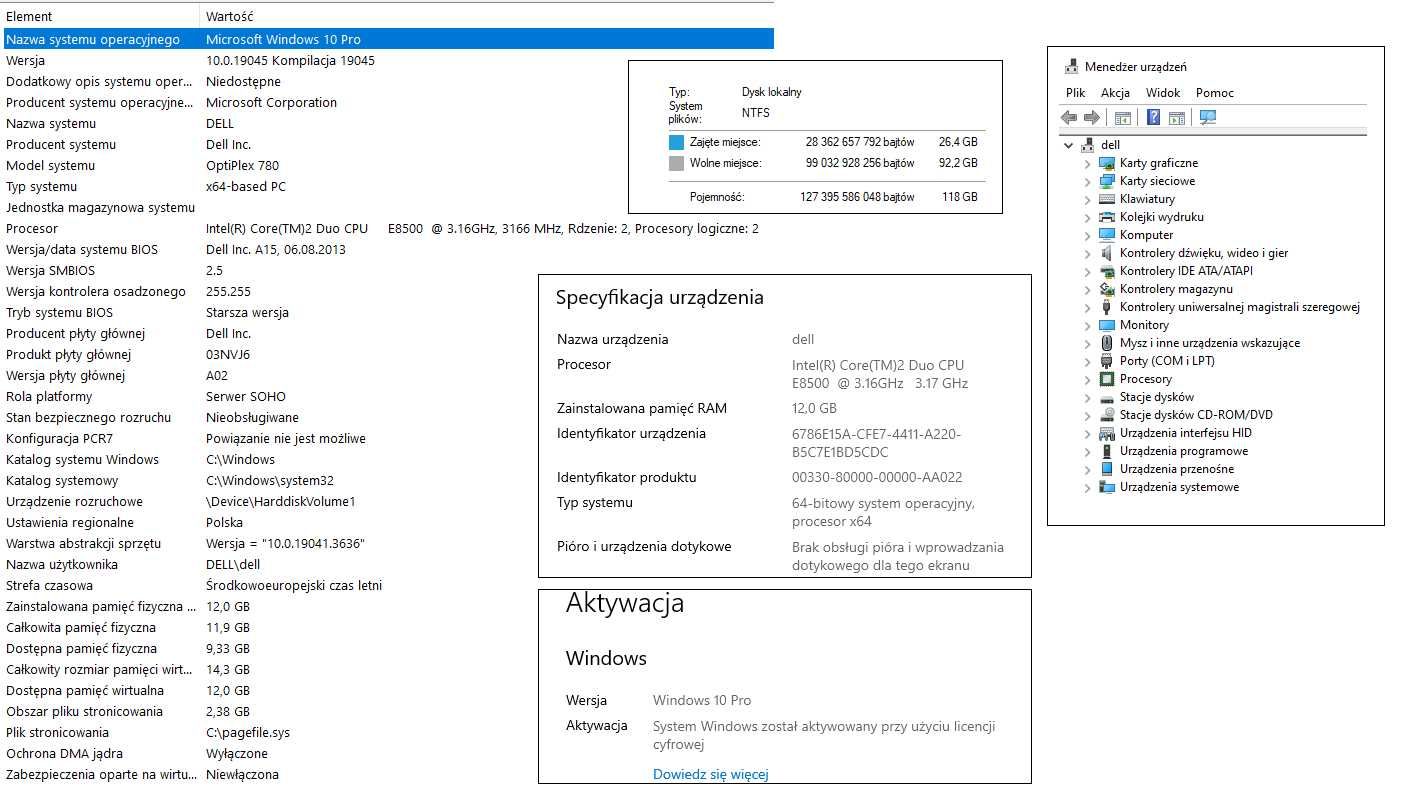Click the Karty sieciowe network icon

pyautogui.click(x=1107, y=181)
